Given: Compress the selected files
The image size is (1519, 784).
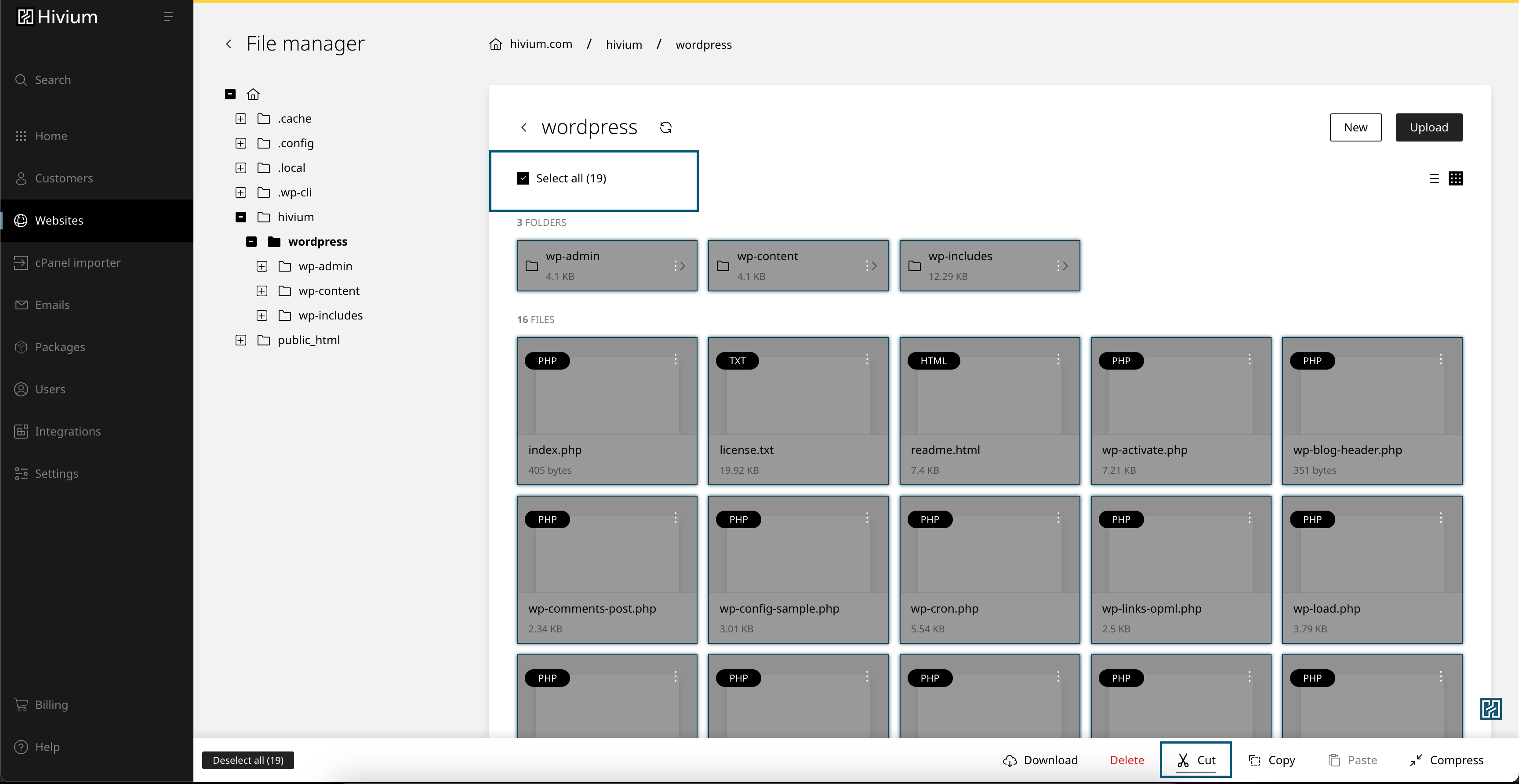Looking at the screenshot, I should (x=1446, y=760).
